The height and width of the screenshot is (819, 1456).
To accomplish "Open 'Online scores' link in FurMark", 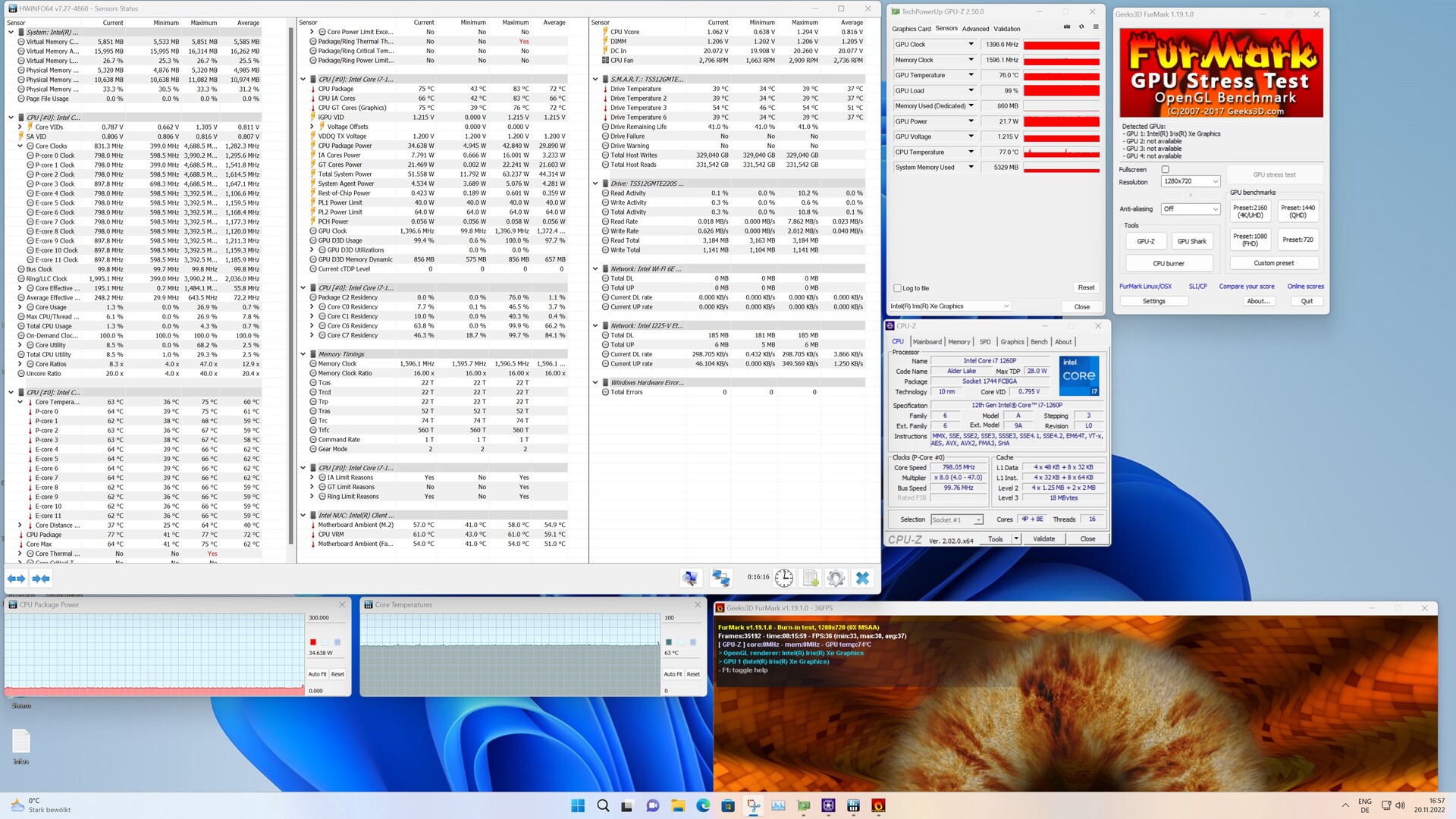I will click(x=1305, y=287).
